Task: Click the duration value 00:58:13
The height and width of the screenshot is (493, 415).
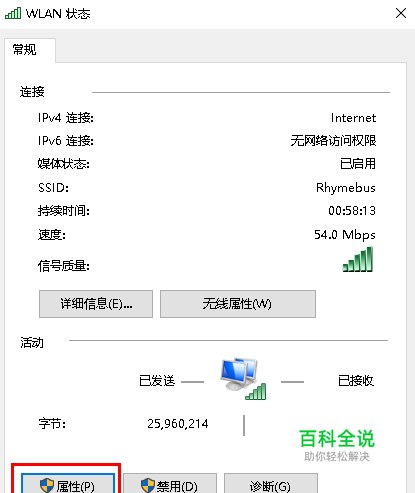Action: (x=352, y=211)
